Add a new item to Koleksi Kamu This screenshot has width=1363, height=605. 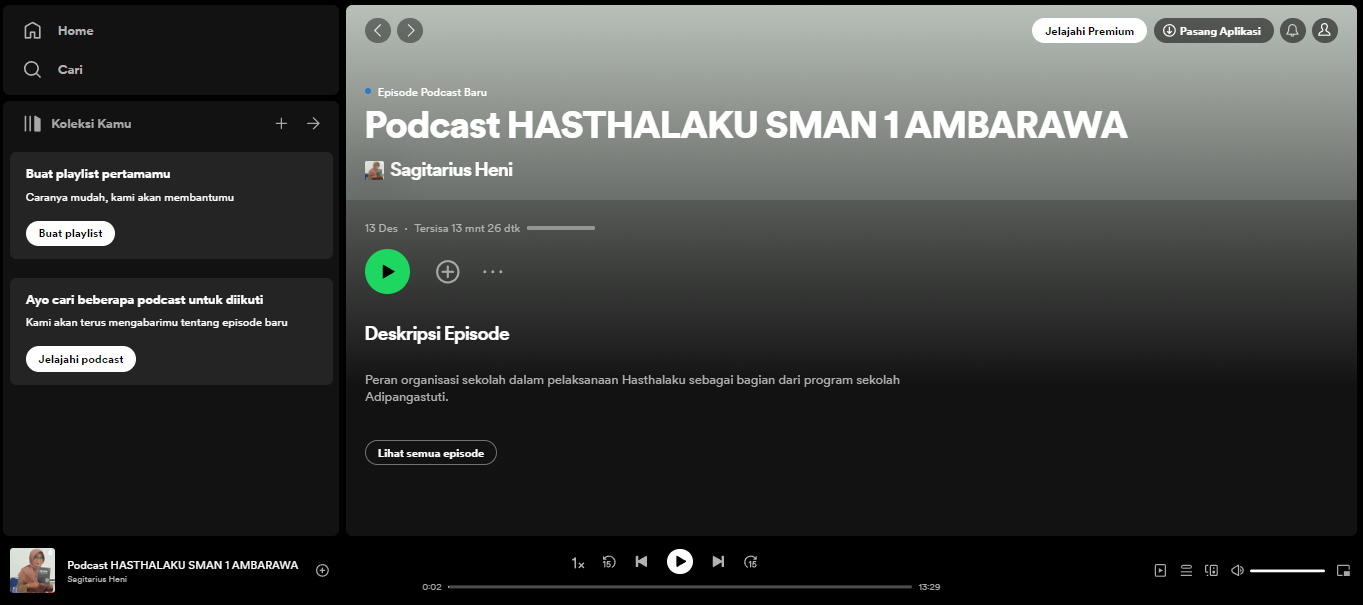pos(281,123)
